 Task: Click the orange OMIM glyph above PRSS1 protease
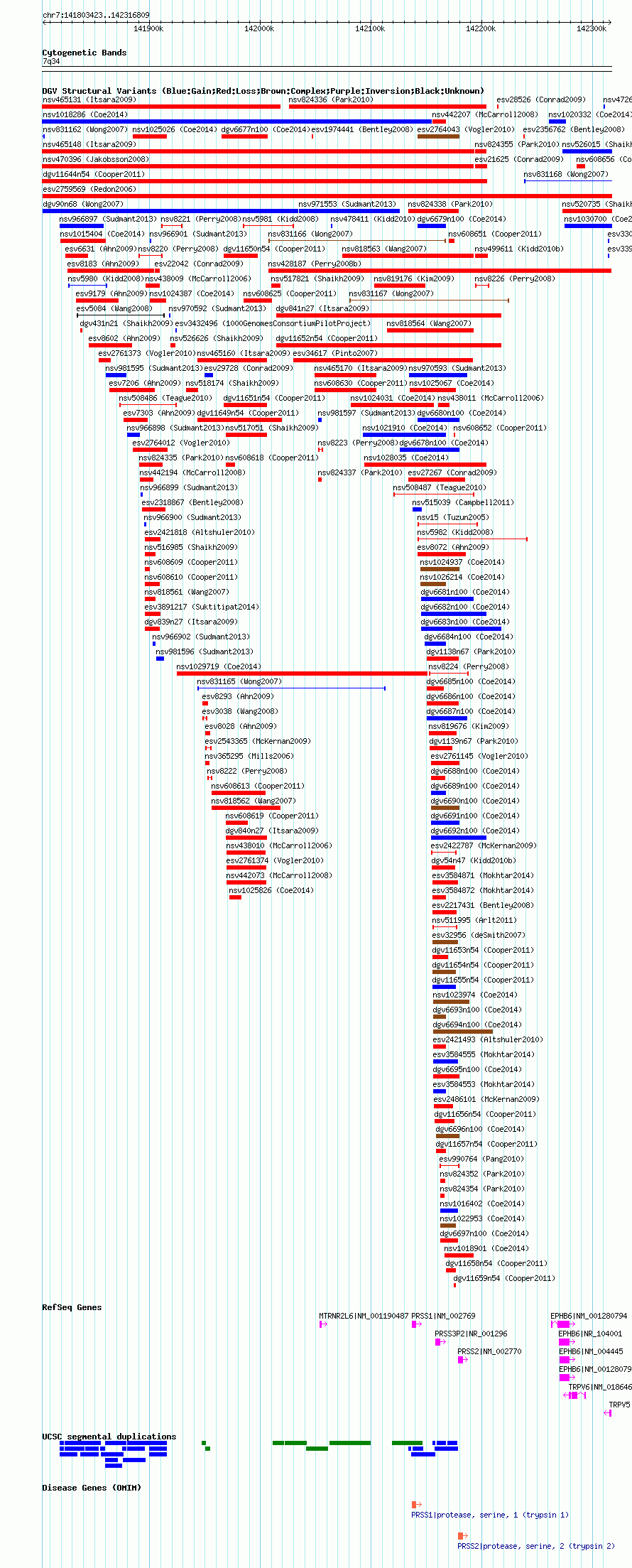[417, 1505]
